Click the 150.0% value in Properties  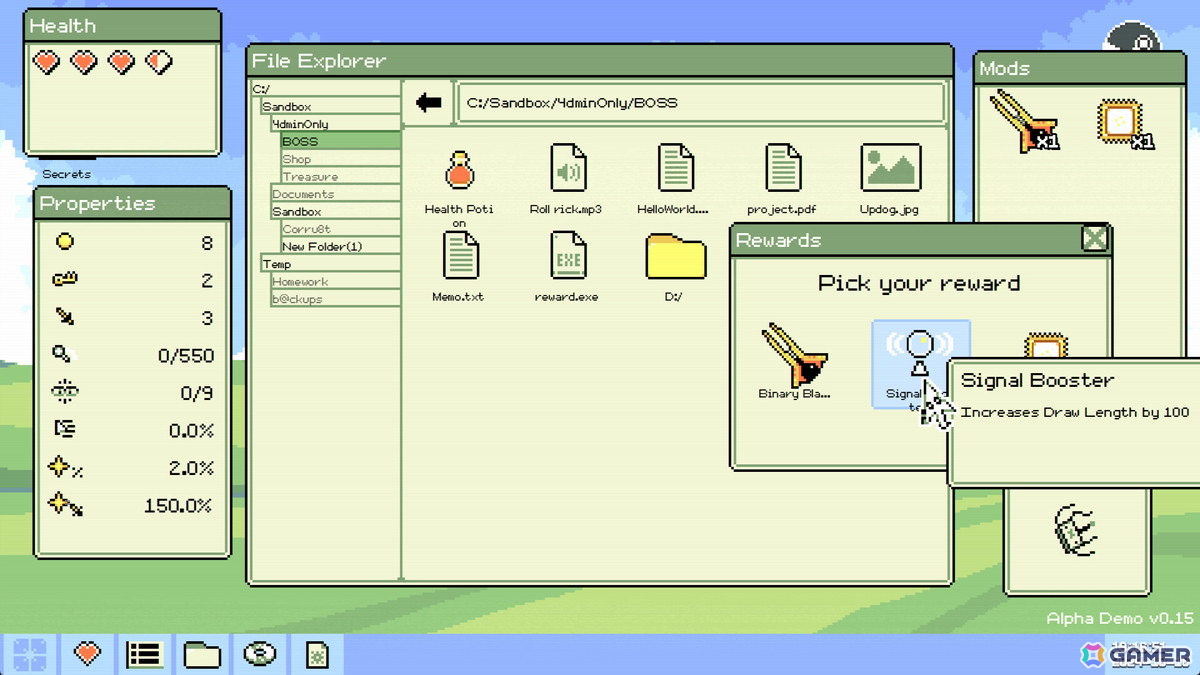178,506
